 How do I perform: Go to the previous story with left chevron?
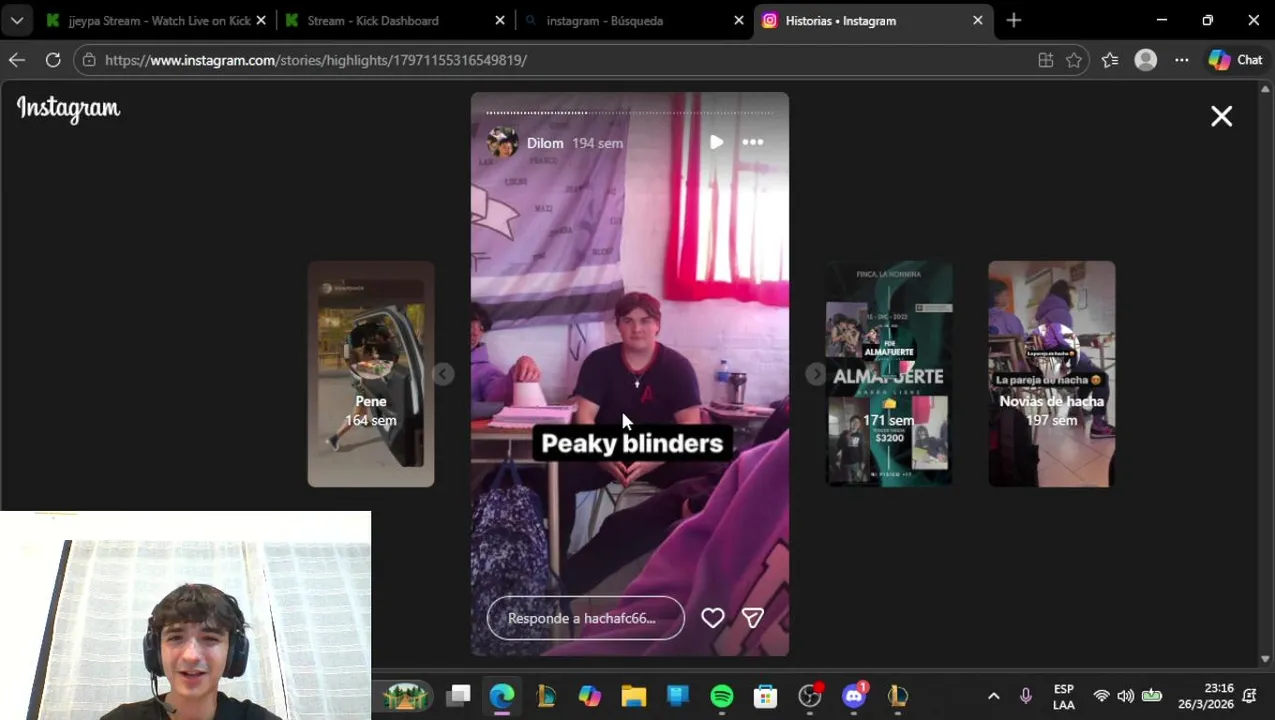pyautogui.click(x=443, y=374)
